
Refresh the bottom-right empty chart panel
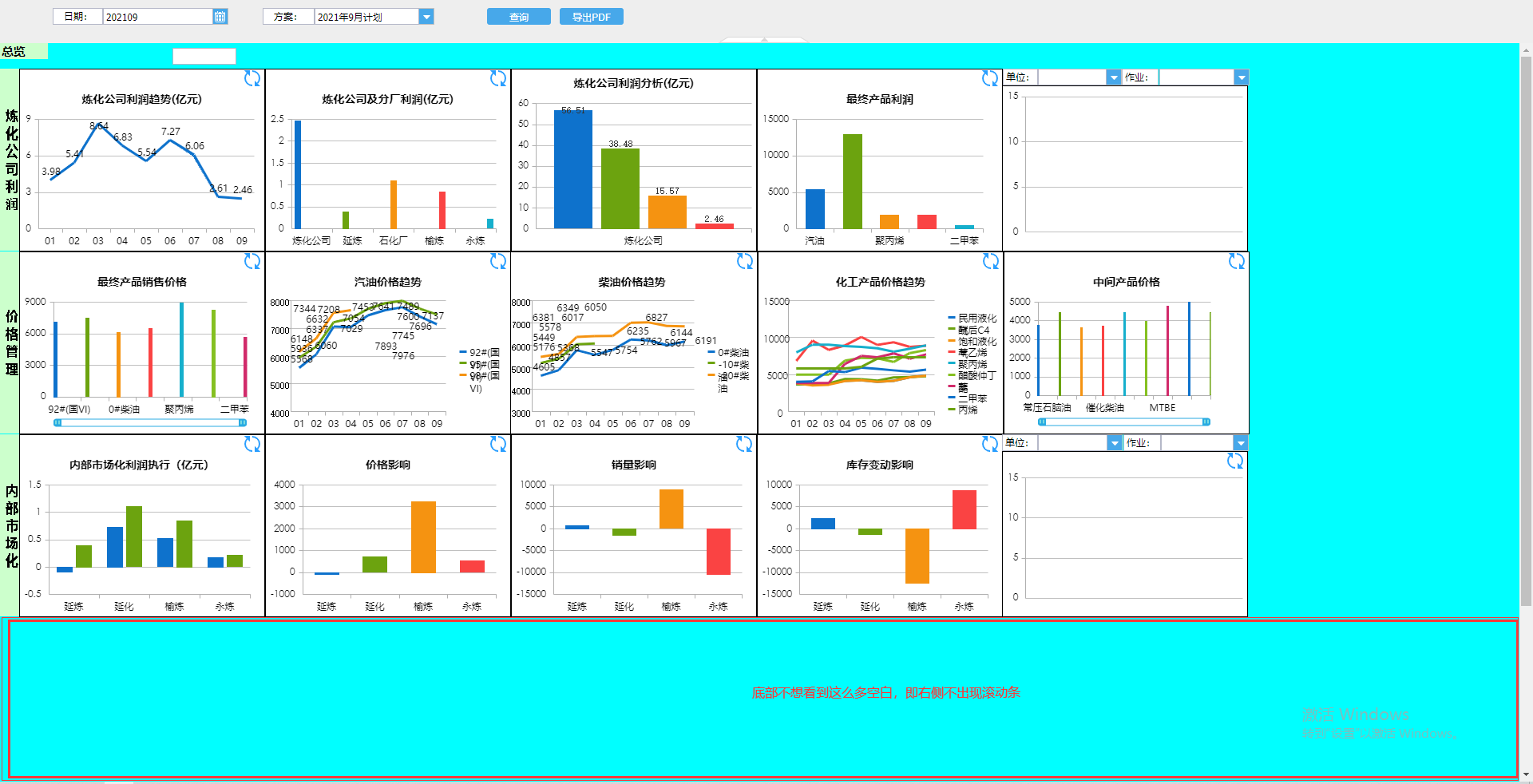click(x=1235, y=461)
